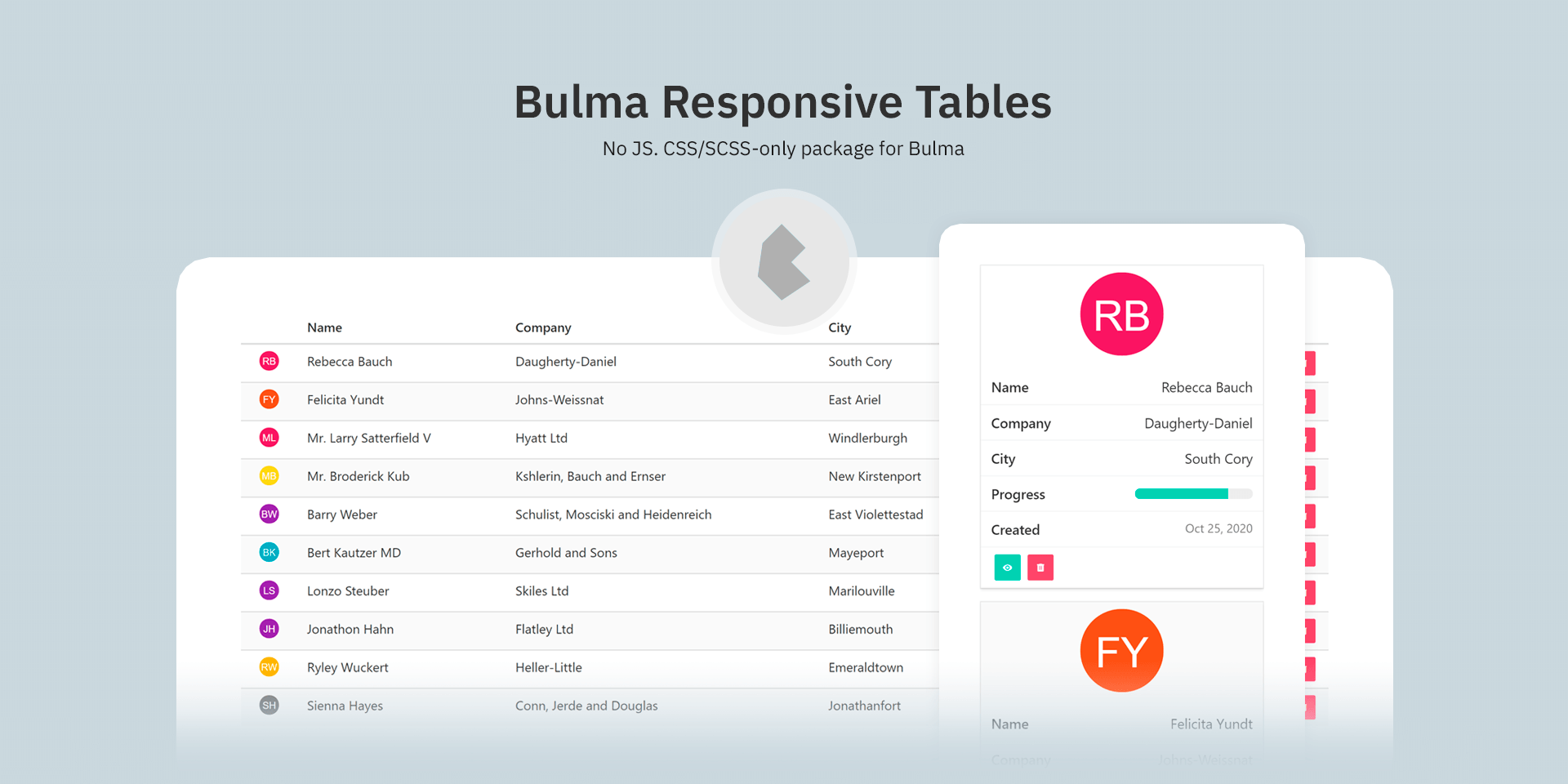The height and width of the screenshot is (784, 1568).
Task: Click the FY avatar in Felicita Yundt row
Action: pos(269,399)
